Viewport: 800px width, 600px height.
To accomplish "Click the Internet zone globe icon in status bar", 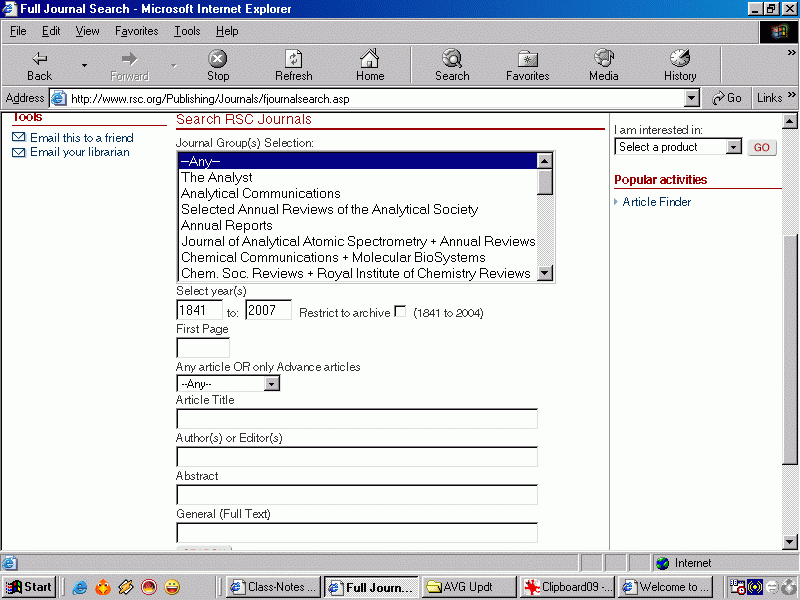I will (663, 563).
